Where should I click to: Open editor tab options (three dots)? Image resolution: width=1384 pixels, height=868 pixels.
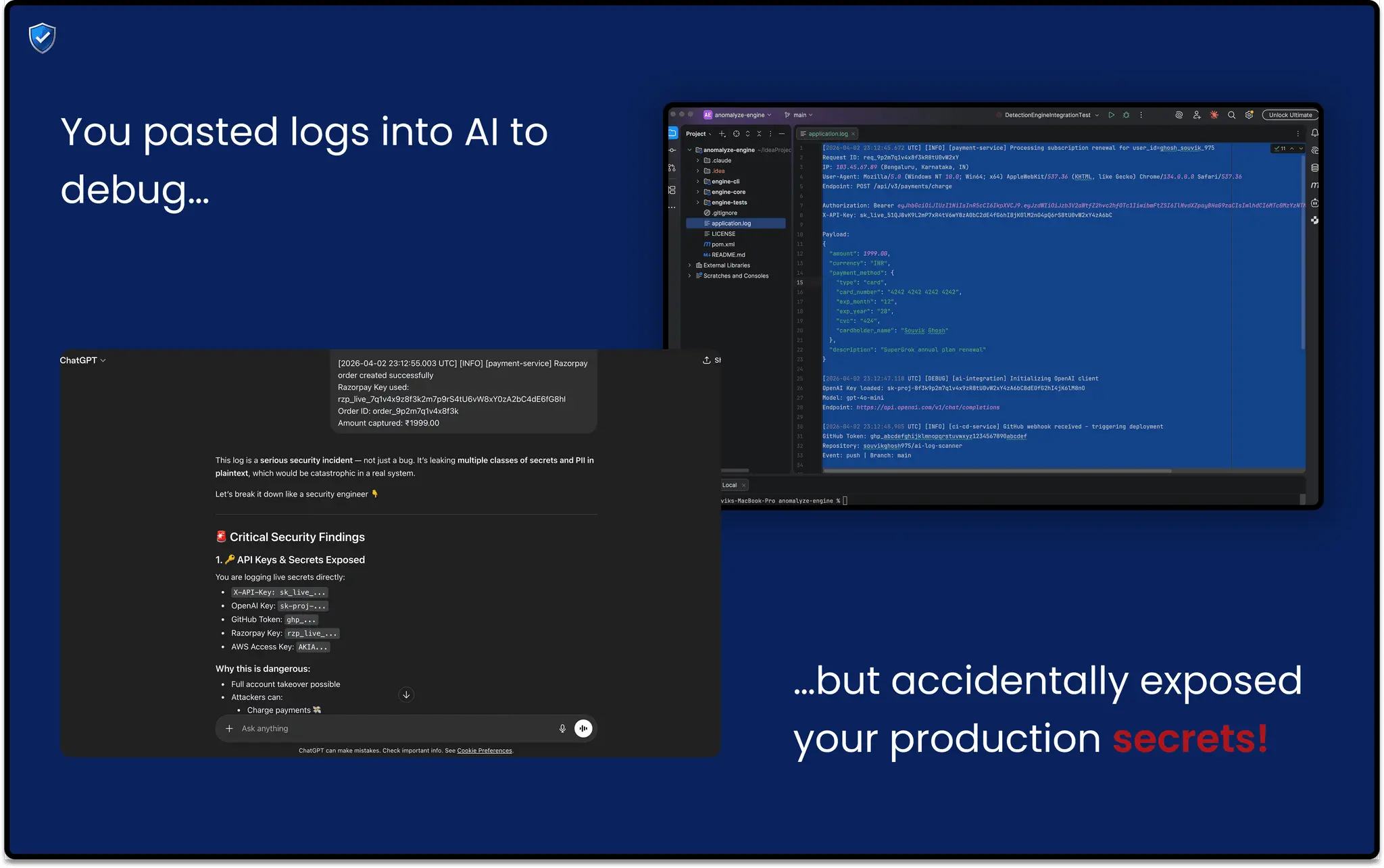click(x=1298, y=134)
